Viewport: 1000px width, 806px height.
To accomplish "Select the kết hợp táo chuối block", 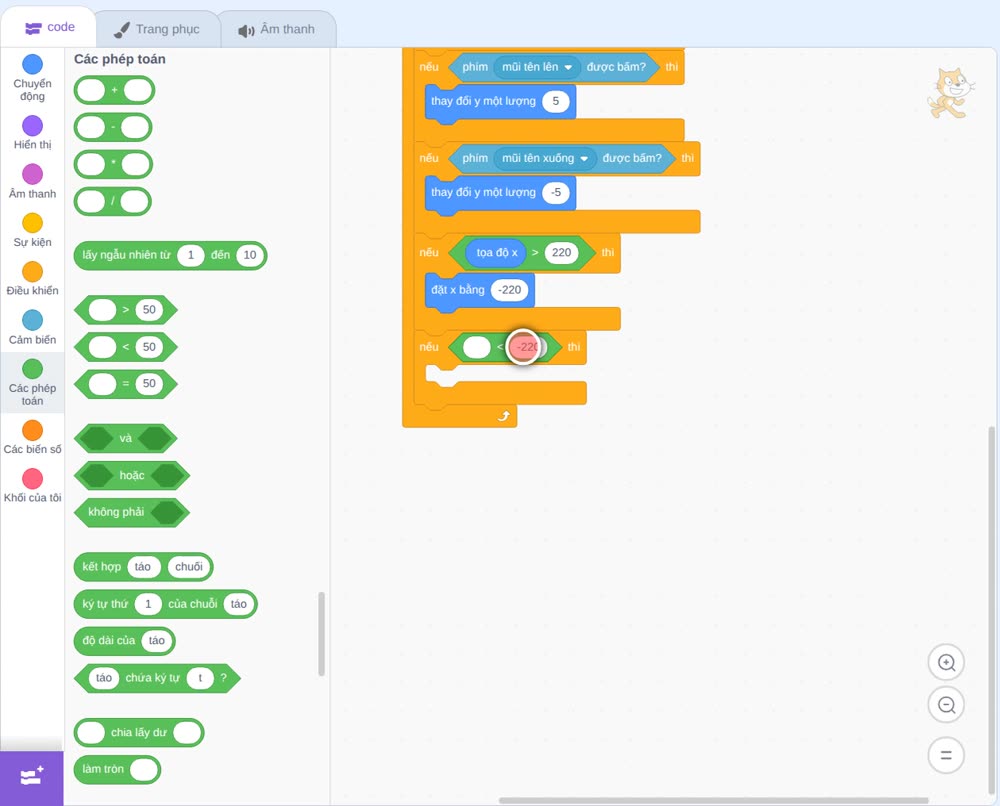I will 143,568.
